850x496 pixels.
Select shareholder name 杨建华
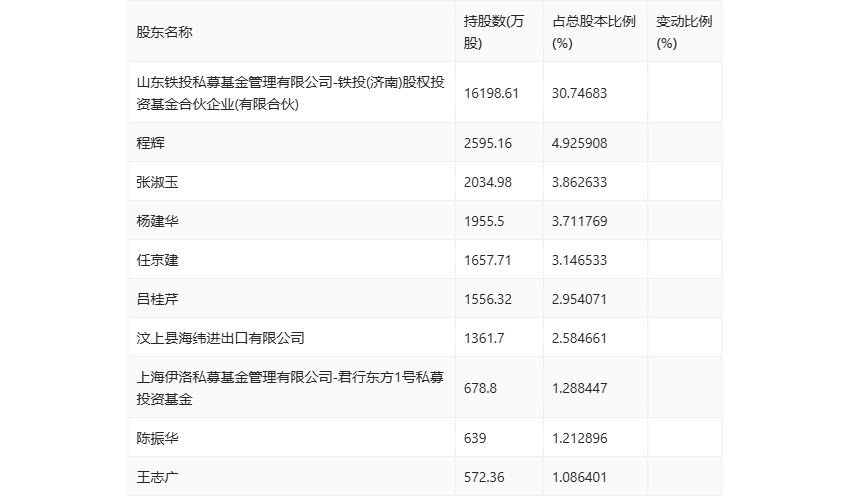[157, 221]
